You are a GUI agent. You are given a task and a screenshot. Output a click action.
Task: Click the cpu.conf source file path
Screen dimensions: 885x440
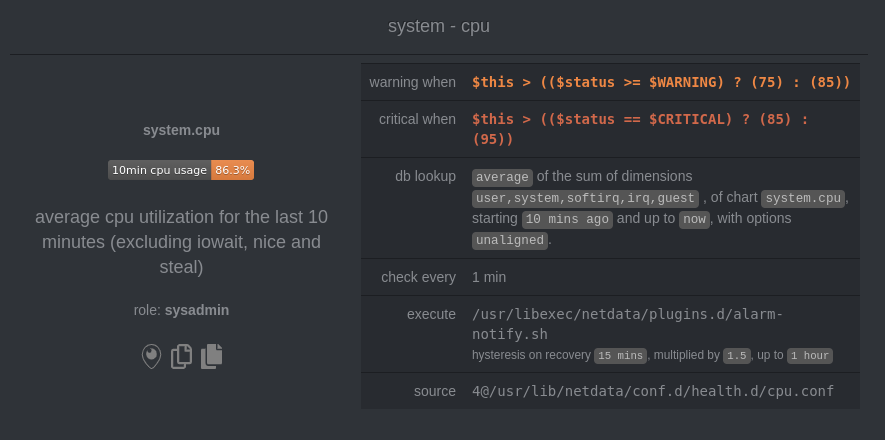tap(653, 391)
